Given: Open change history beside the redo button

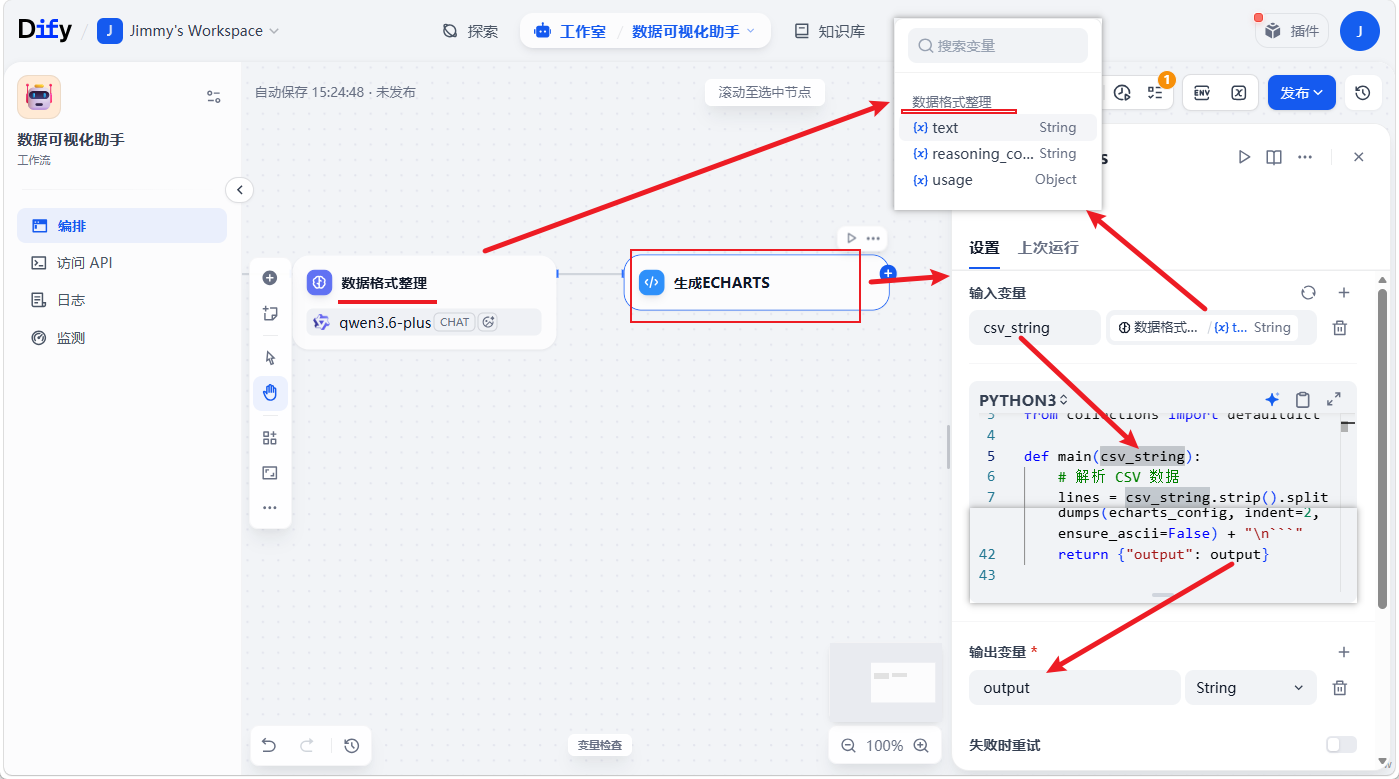Looking at the screenshot, I should coord(351,745).
